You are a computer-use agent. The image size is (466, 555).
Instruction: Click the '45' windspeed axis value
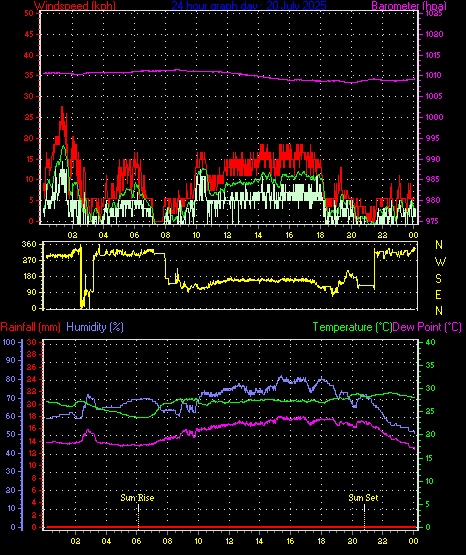[x=29, y=34]
